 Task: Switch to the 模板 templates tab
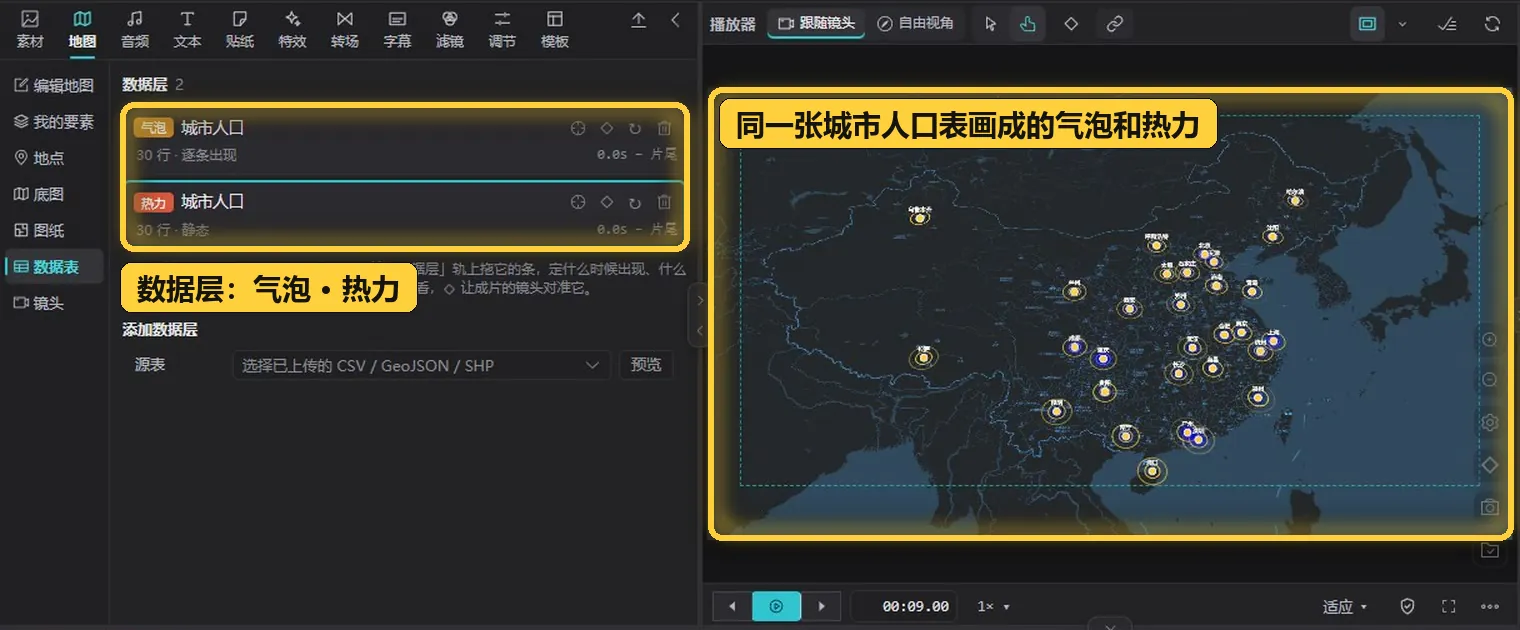(555, 29)
